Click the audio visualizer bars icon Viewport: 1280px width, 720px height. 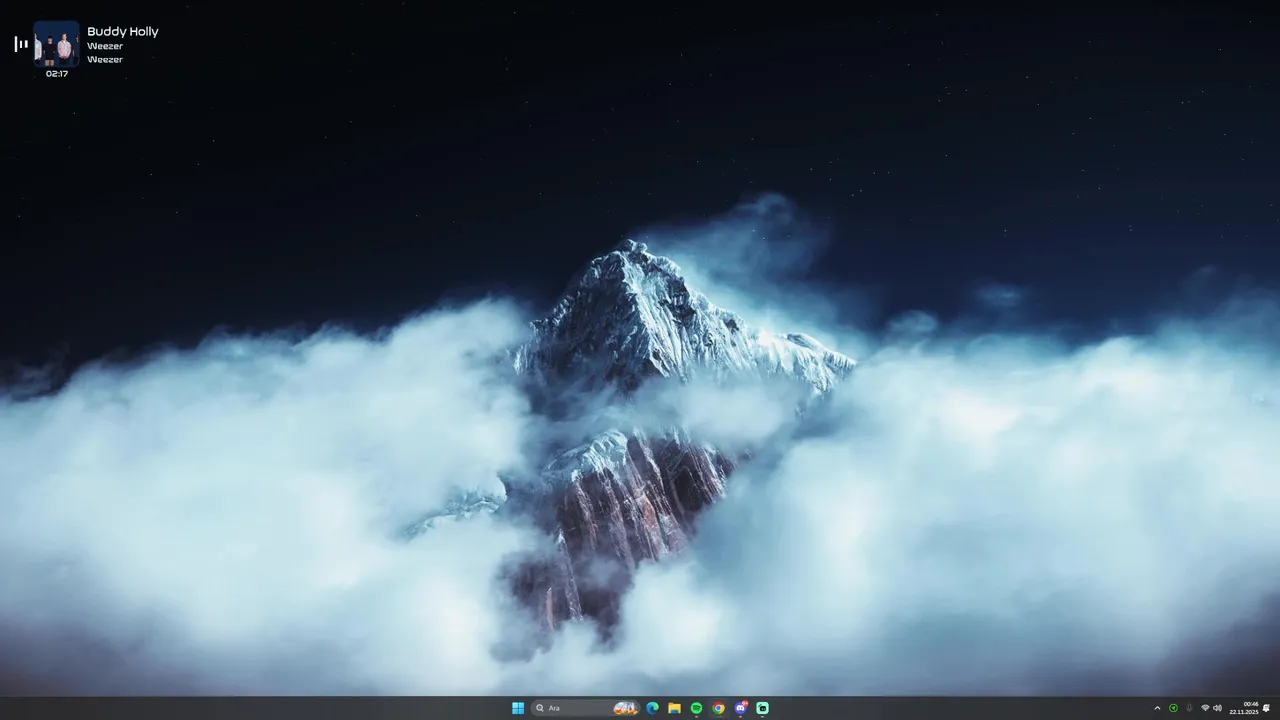point(21,44)
